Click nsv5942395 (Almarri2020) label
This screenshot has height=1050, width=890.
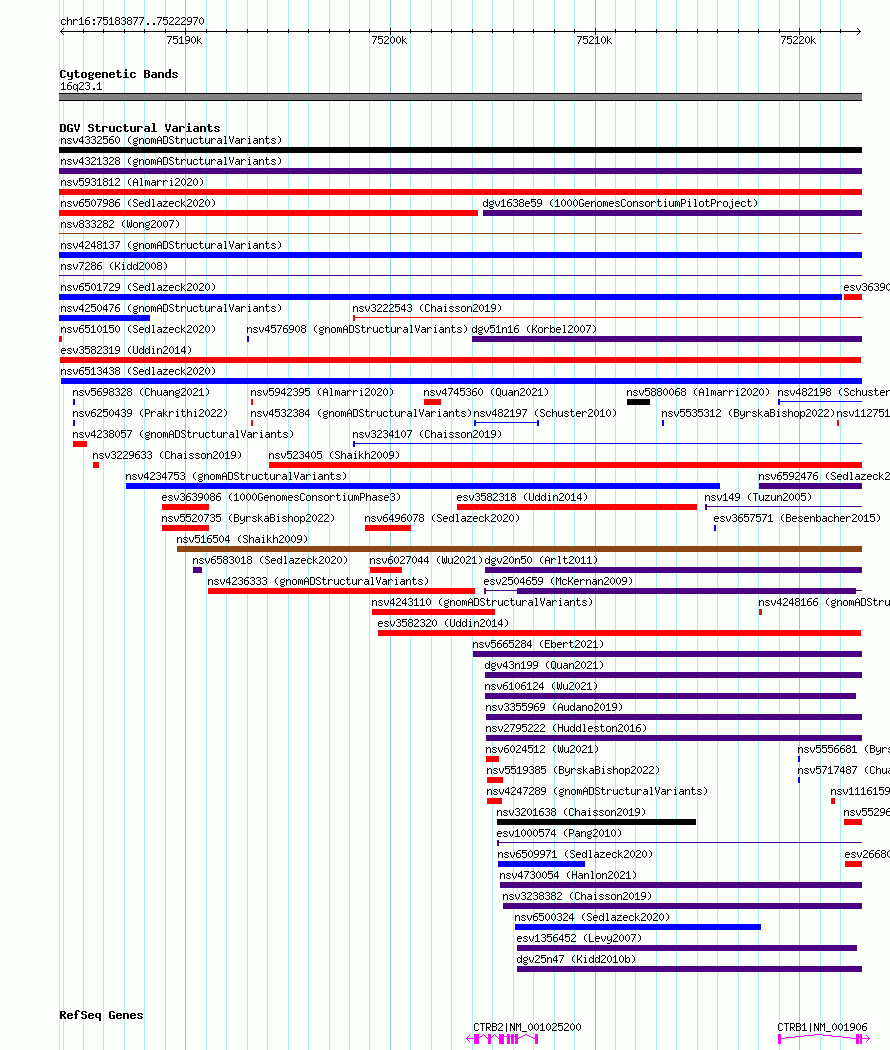click(322, 392)
